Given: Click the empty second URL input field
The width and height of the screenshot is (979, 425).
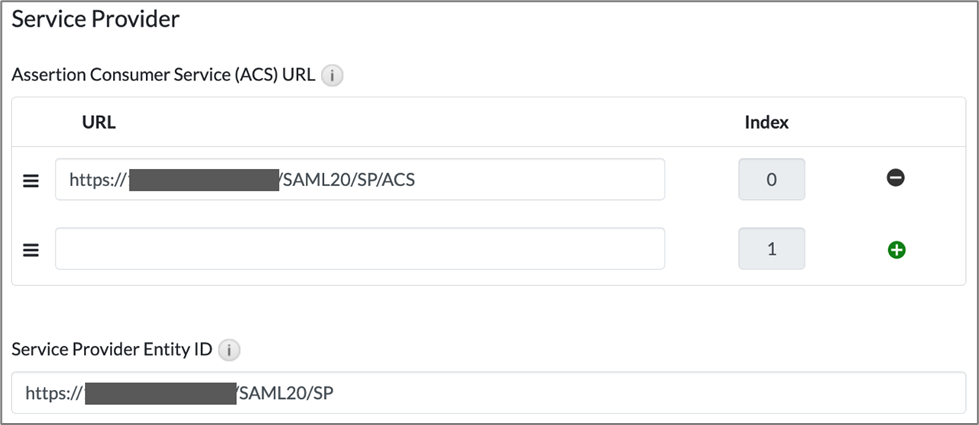Looking at the screenshot, I should coord(360,249).
